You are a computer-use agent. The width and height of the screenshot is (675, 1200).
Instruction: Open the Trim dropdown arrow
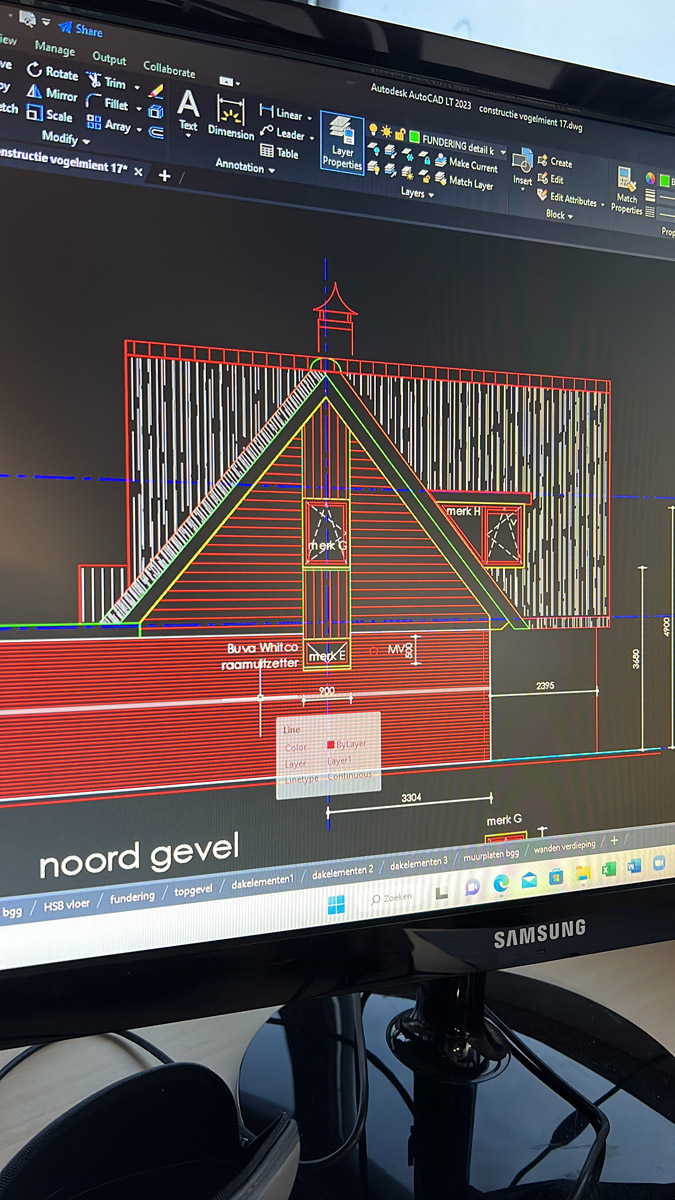pos(137,87)
